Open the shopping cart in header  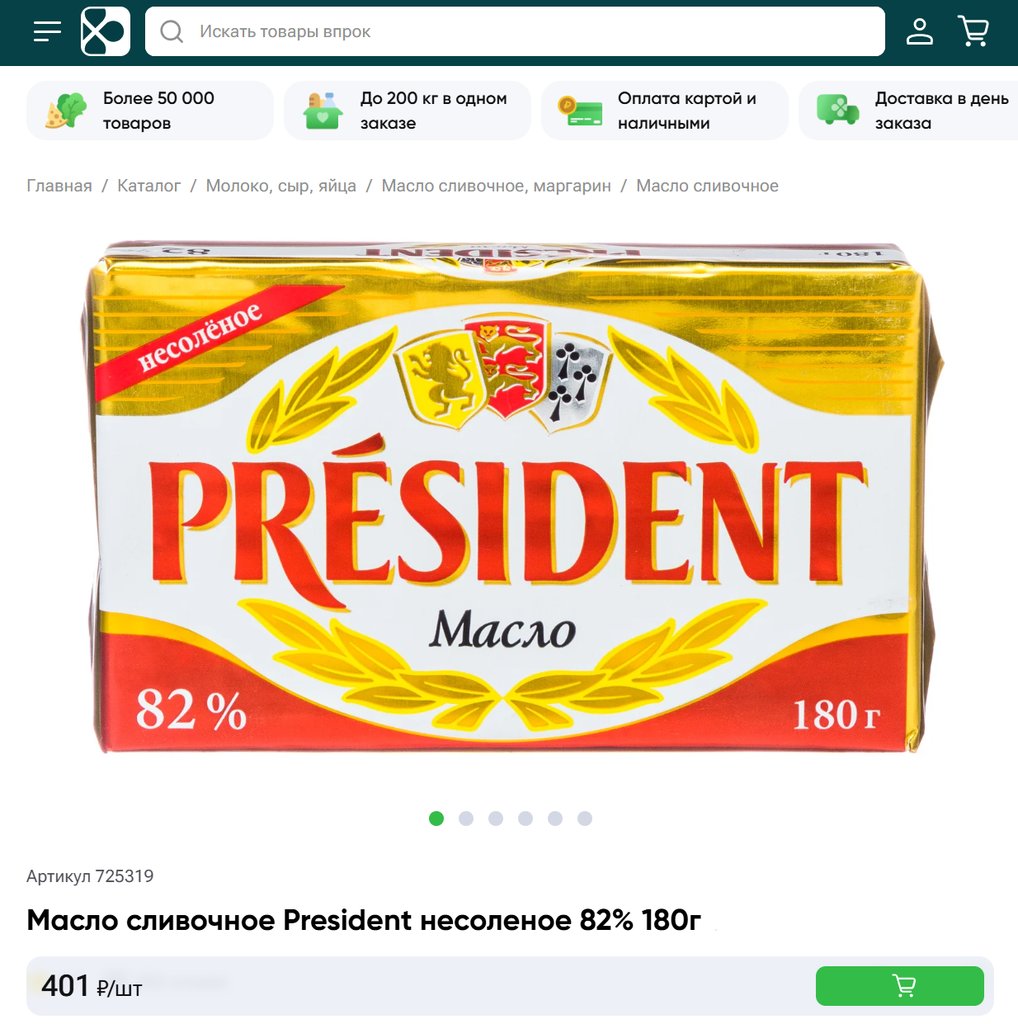click(974, 31)
